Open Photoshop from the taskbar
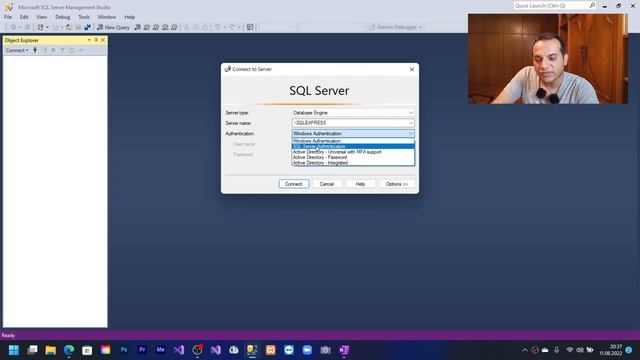 (124, 350)
